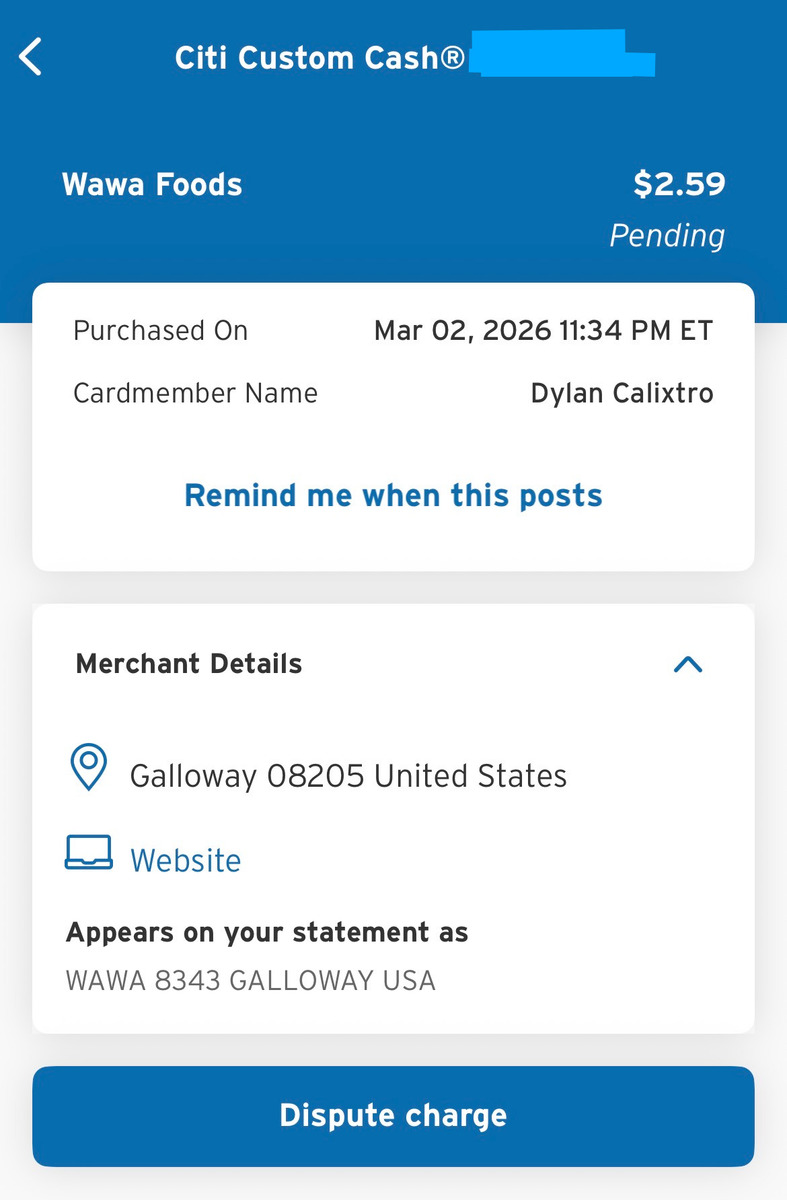Viewport: 787px width, 1200px height.
Task: Click the Purchased On label
Action: 160,331
